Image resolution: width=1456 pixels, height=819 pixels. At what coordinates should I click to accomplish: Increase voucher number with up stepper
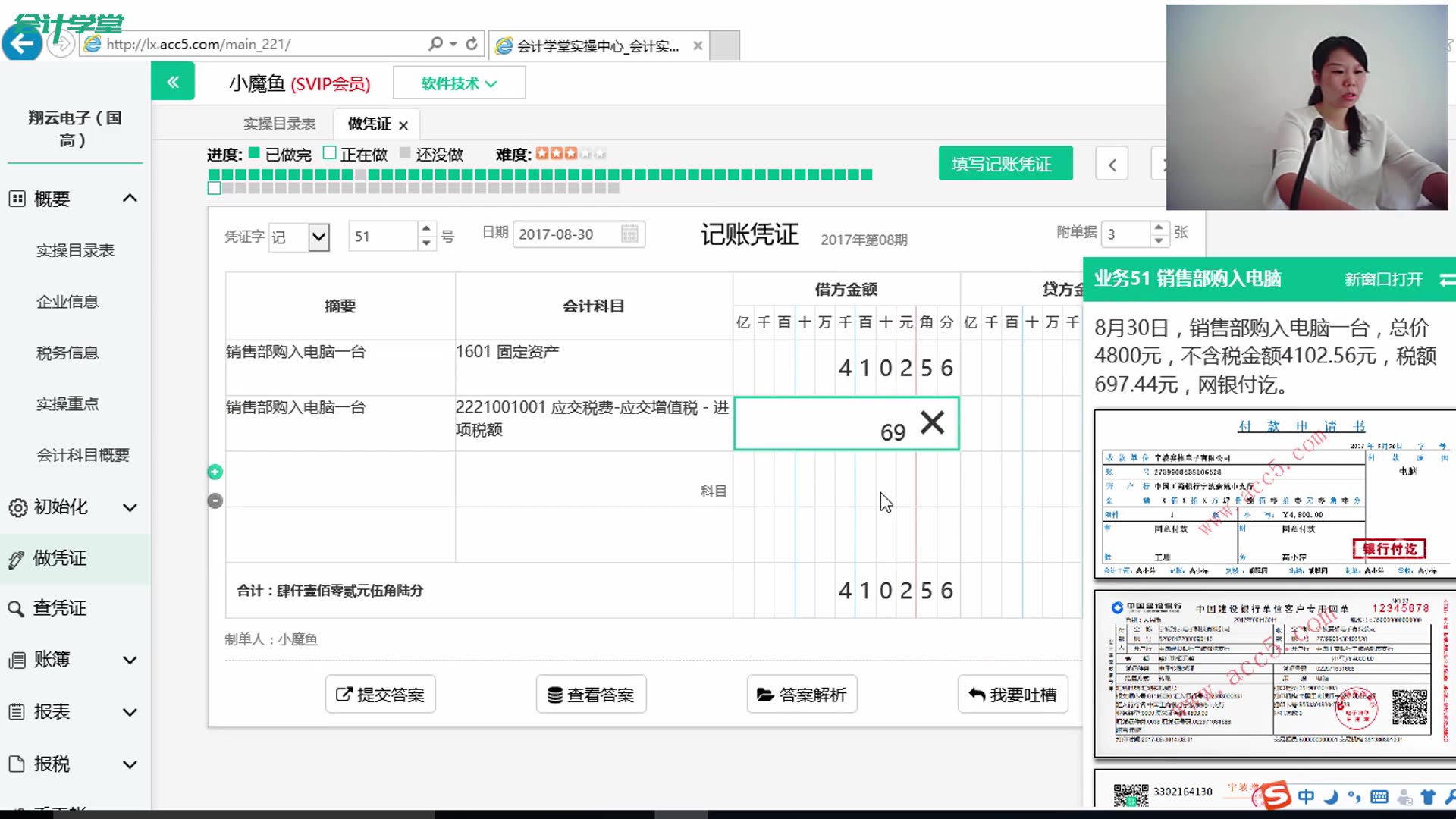(x=426, y=227)
